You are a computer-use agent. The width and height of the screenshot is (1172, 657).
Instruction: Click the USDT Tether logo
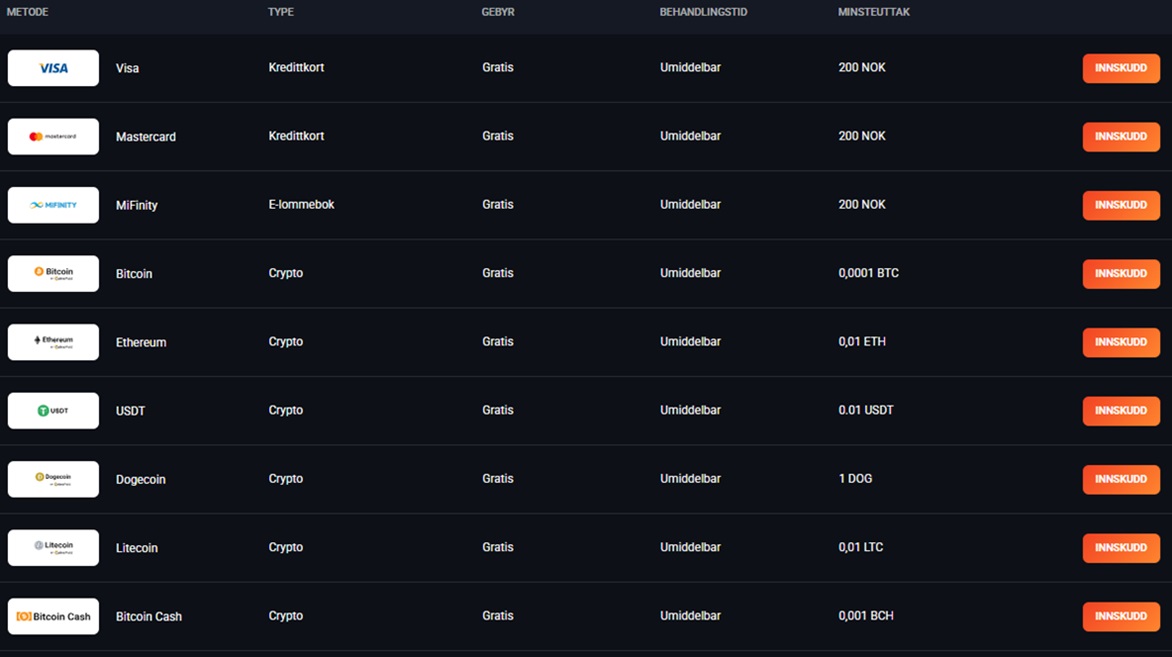[x=53, y=410]
